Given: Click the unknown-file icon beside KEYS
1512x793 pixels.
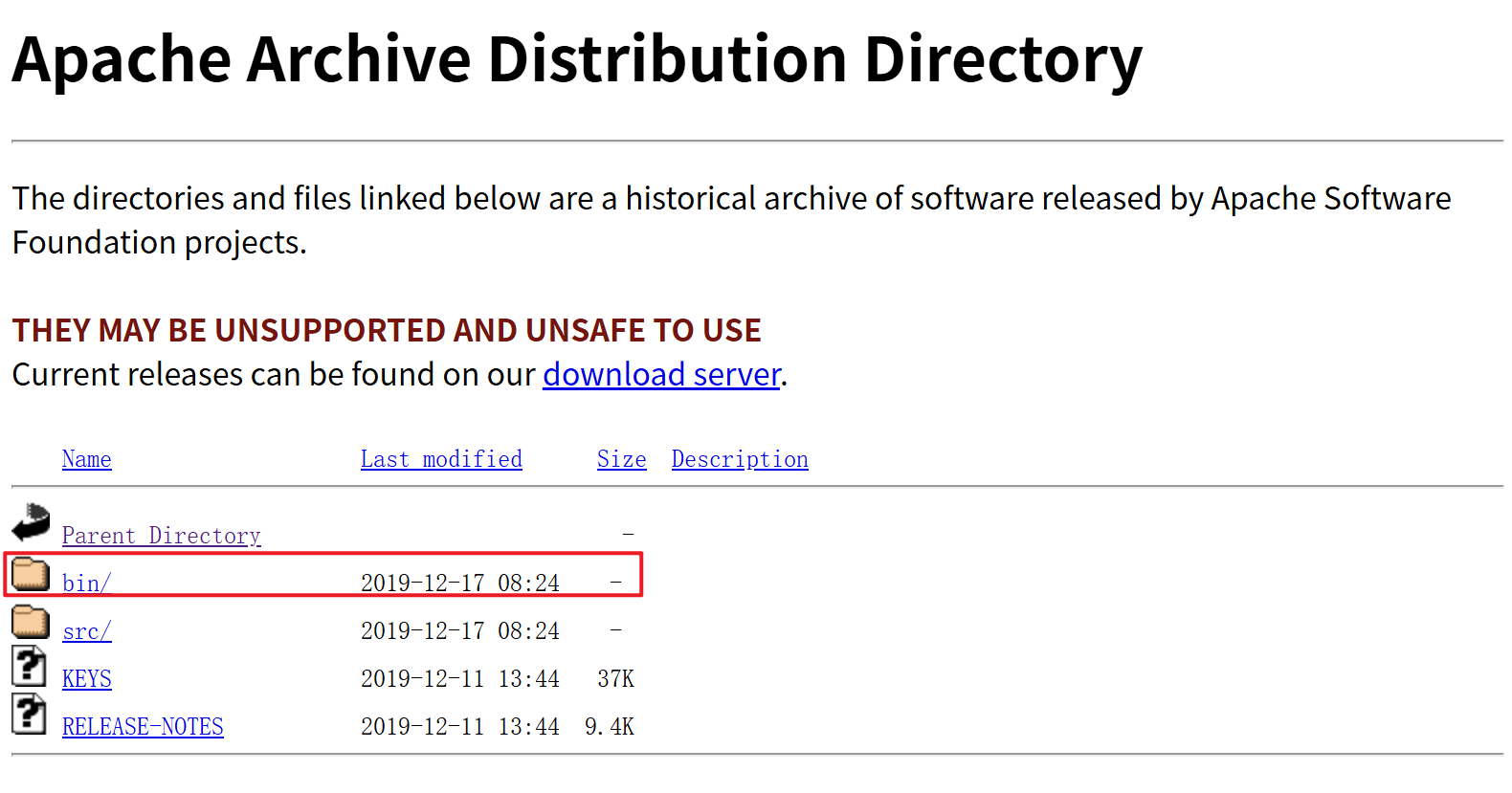Looking at the screenshot, I should click(x=29, y=666).
